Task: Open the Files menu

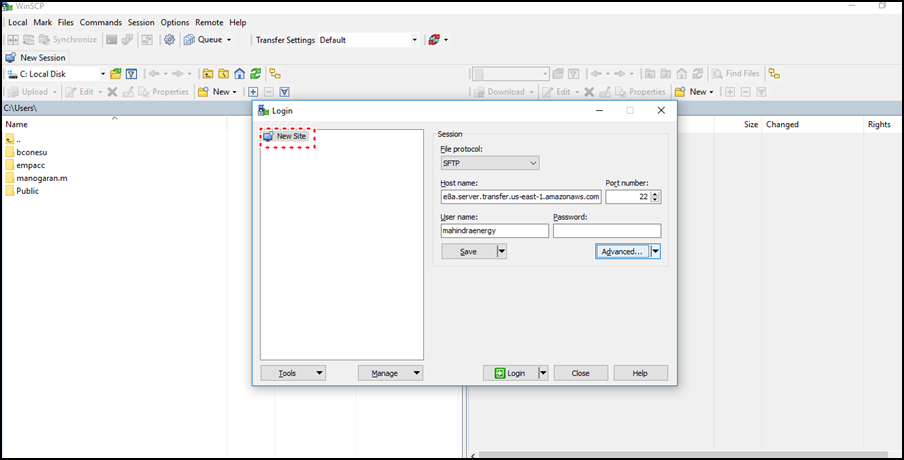Action: click(x=66, y=22)
